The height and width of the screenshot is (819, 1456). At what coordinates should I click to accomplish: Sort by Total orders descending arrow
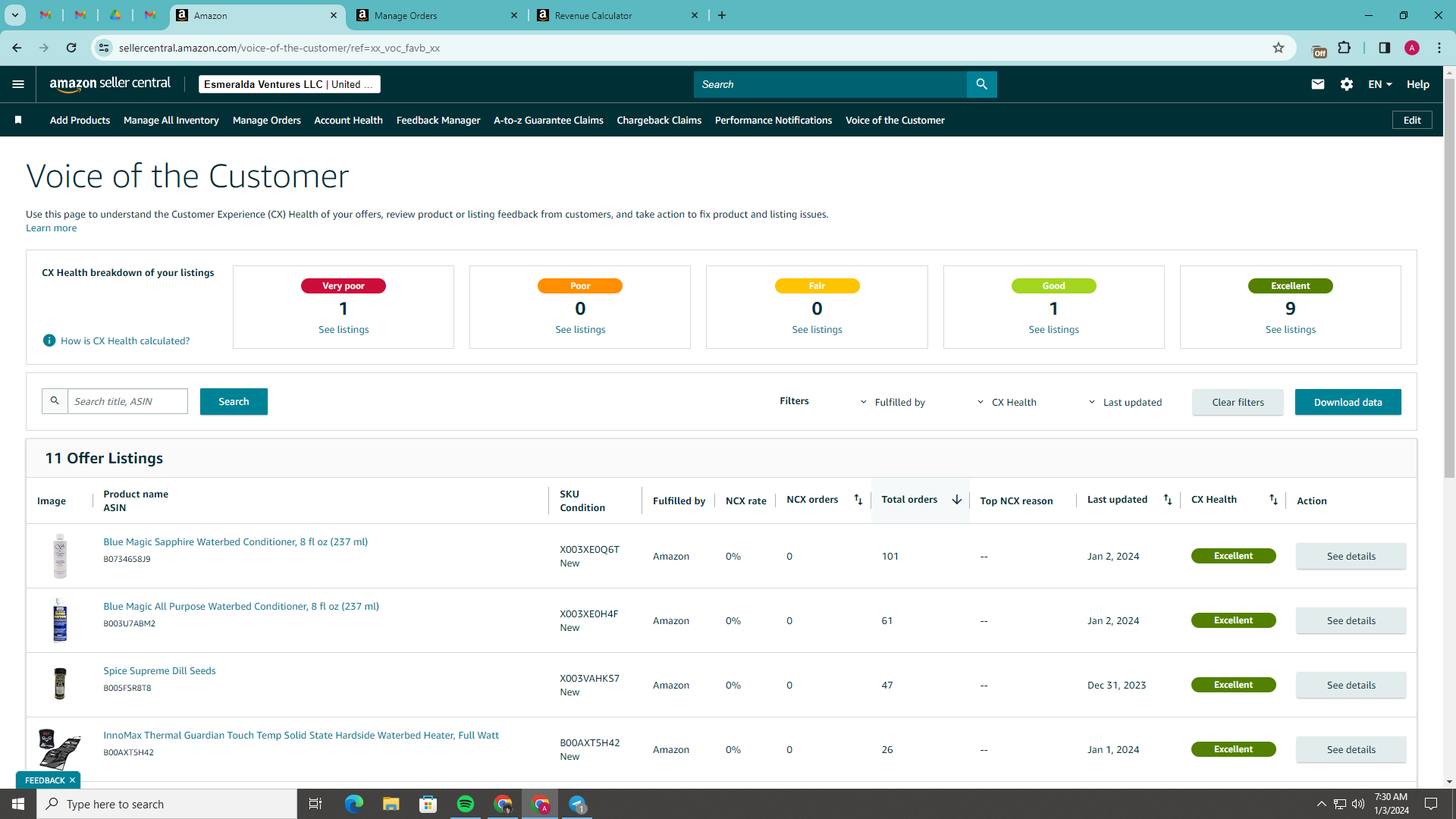pos(957,499)
